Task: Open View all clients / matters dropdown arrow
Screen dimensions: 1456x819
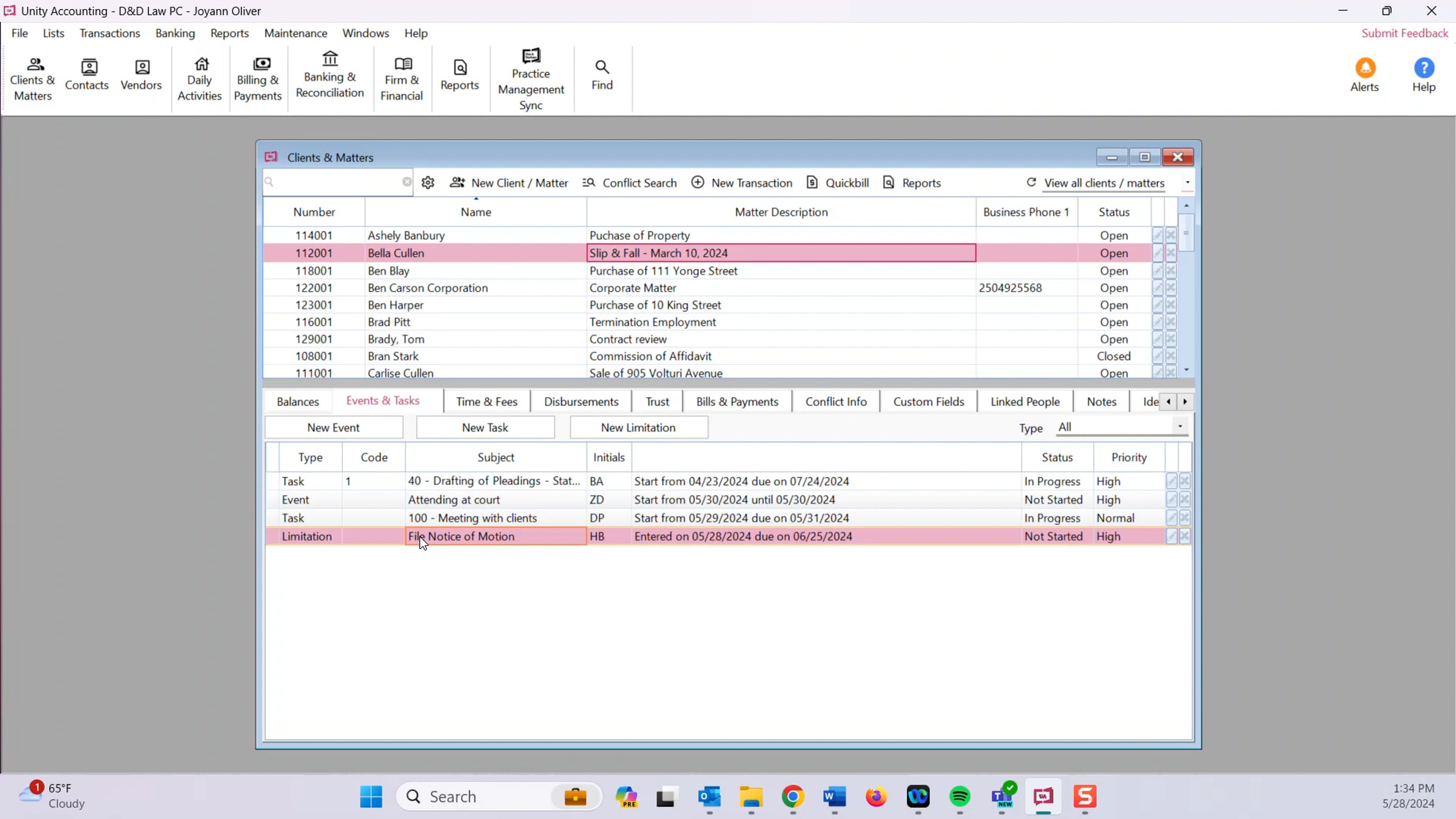Action: (x=1187, y=183)
